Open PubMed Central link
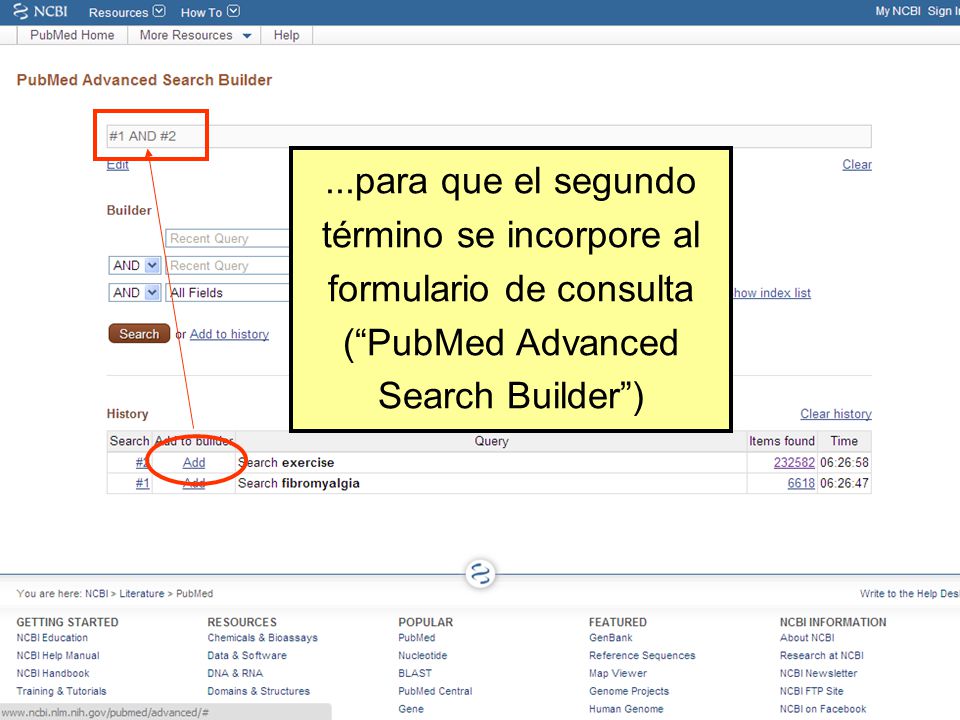 pos(435,691)
